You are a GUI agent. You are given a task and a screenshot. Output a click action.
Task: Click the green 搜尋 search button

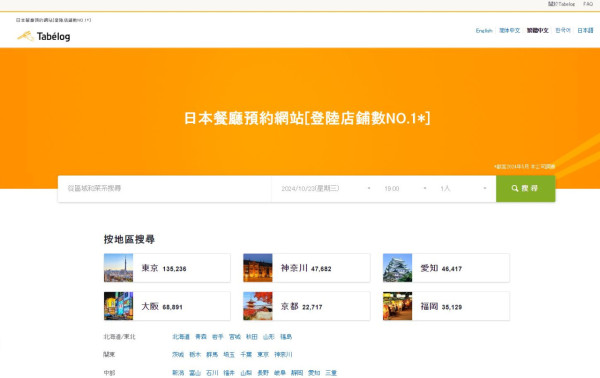(525, 189)
